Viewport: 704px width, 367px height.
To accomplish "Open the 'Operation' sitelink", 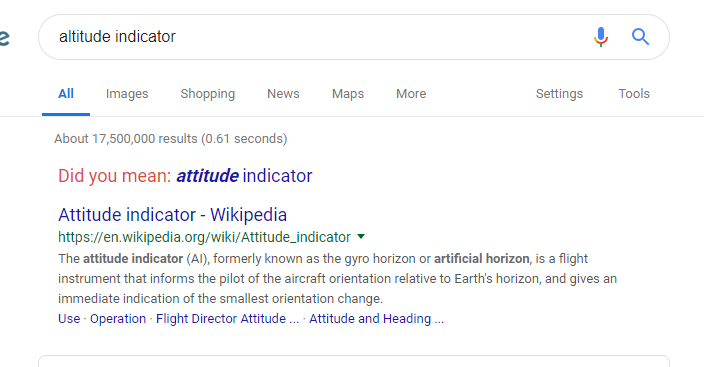I will 118,318.
